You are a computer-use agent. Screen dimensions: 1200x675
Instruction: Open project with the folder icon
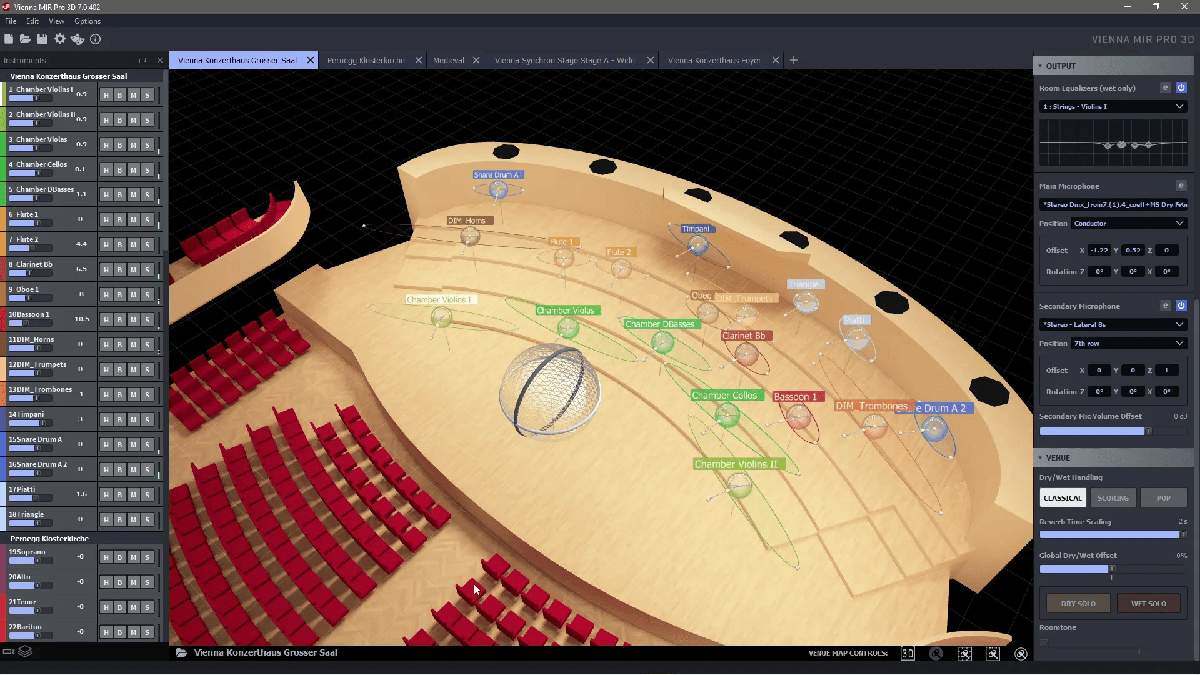(x=26, y=39)
